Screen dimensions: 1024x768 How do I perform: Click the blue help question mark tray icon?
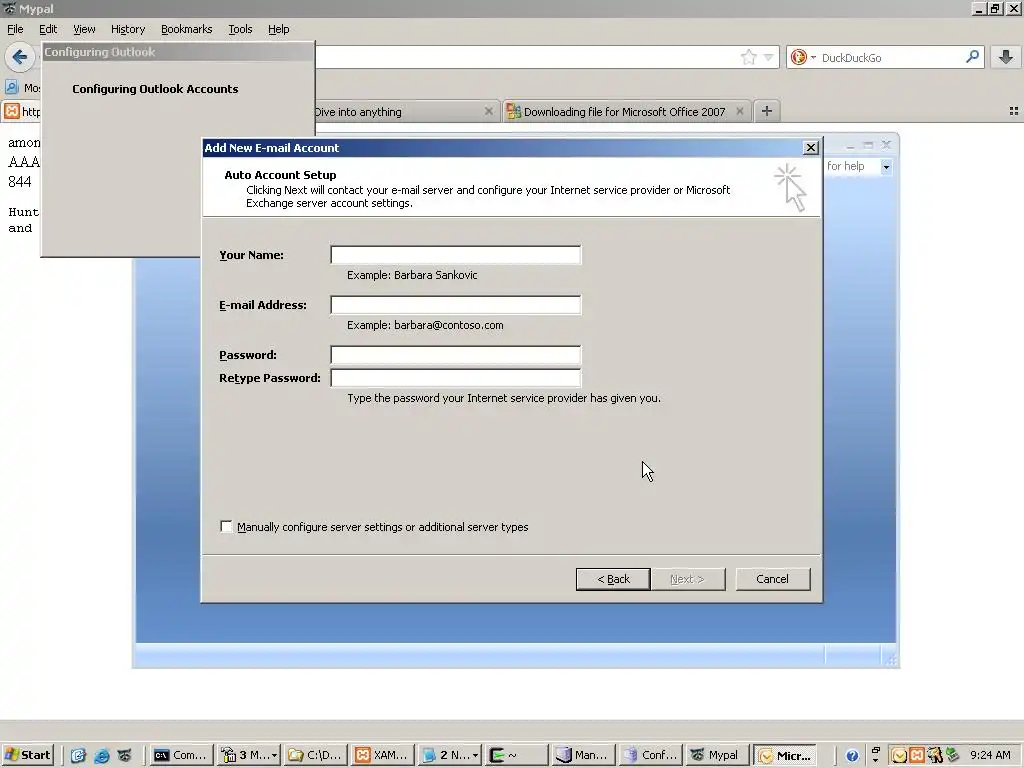[852, 756]
